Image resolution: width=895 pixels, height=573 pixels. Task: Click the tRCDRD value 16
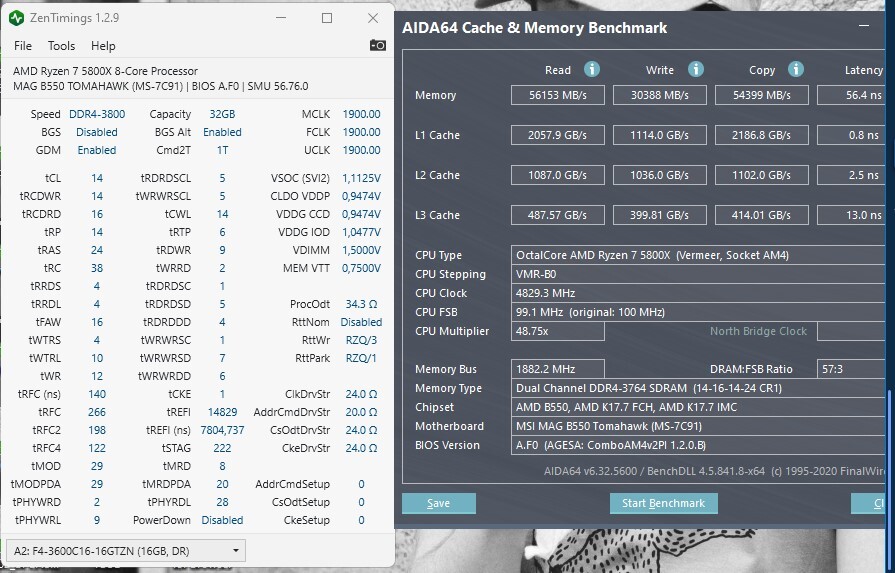pyautogui.click(x=97, y=215)
